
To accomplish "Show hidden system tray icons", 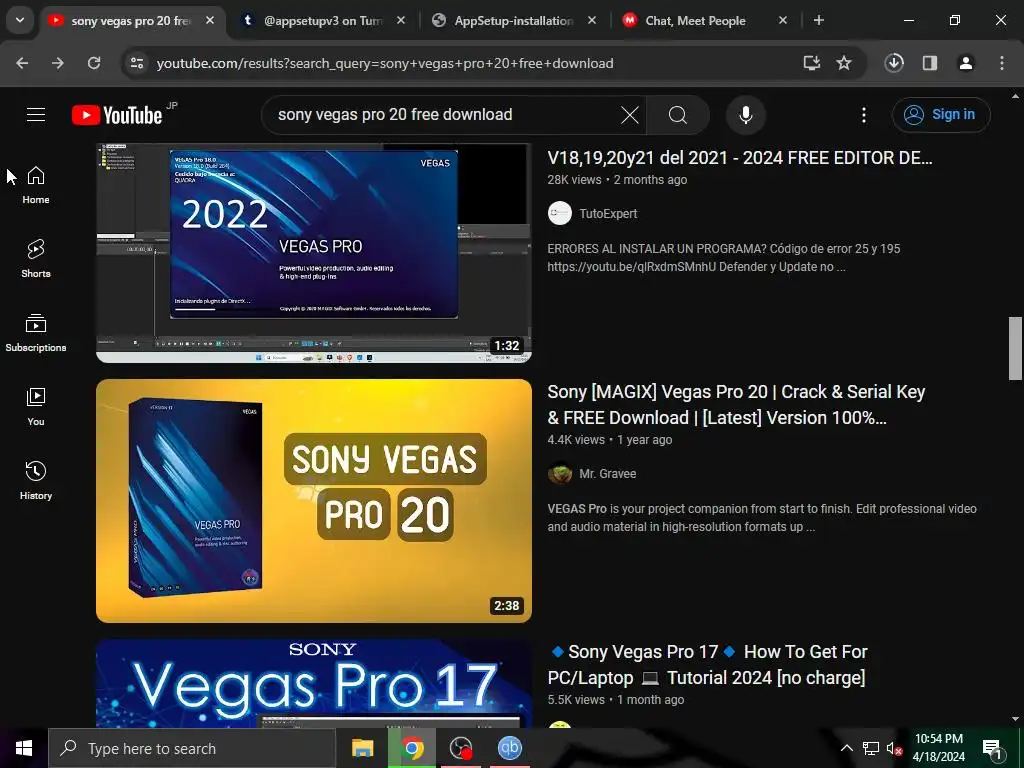I will [x=846, y=748].
